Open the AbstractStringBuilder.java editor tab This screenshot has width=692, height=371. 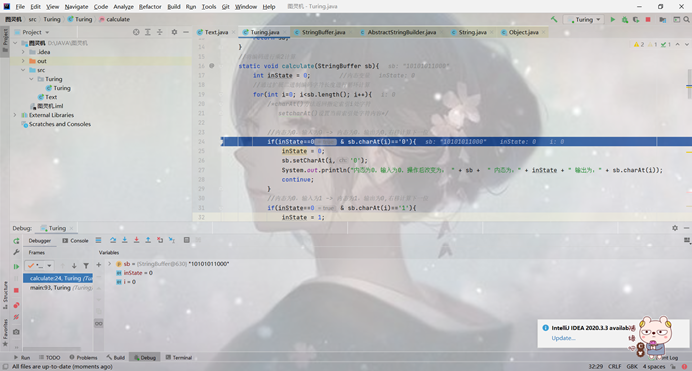402,32
